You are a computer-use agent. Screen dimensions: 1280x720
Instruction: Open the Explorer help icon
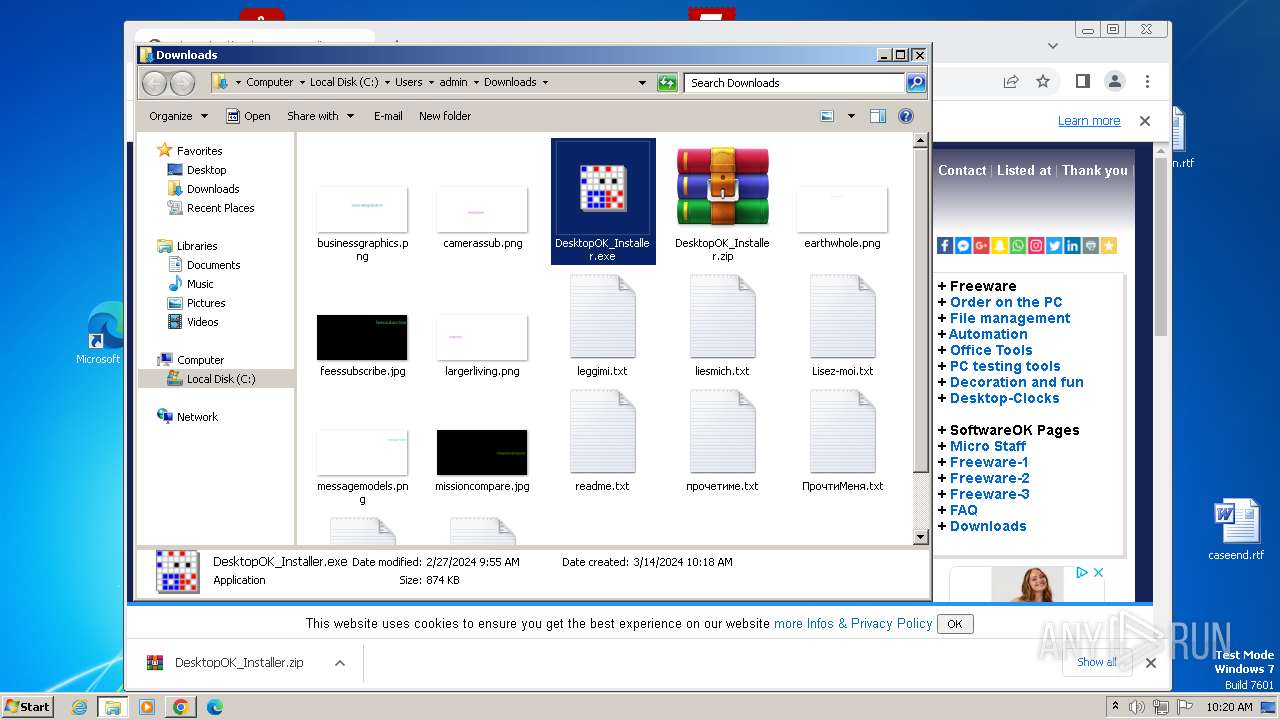(x=906, y=116)
